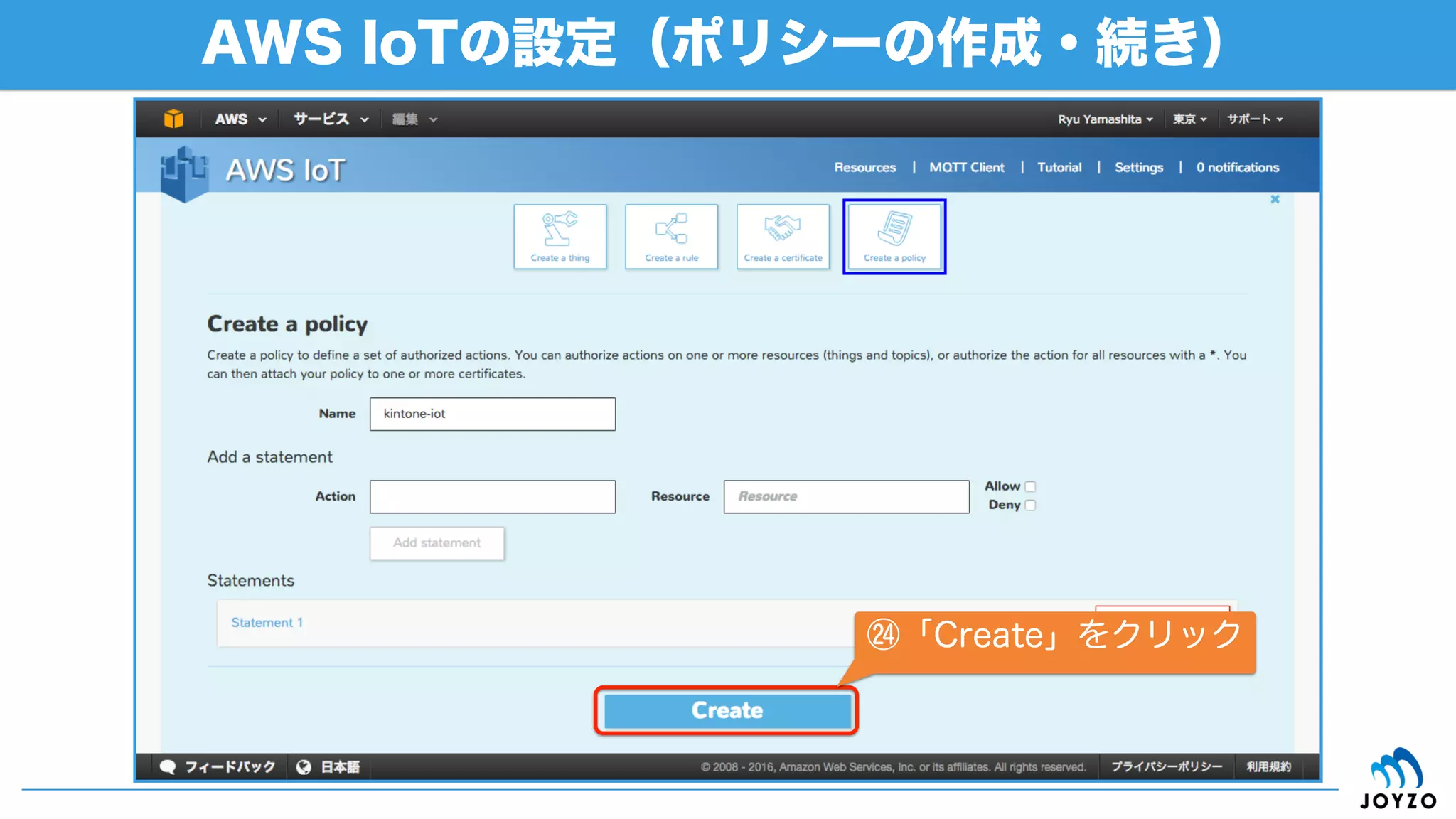Expand the サポート support menu
The width and height of the screenshot is (1456, 819).
[1255, 119]
